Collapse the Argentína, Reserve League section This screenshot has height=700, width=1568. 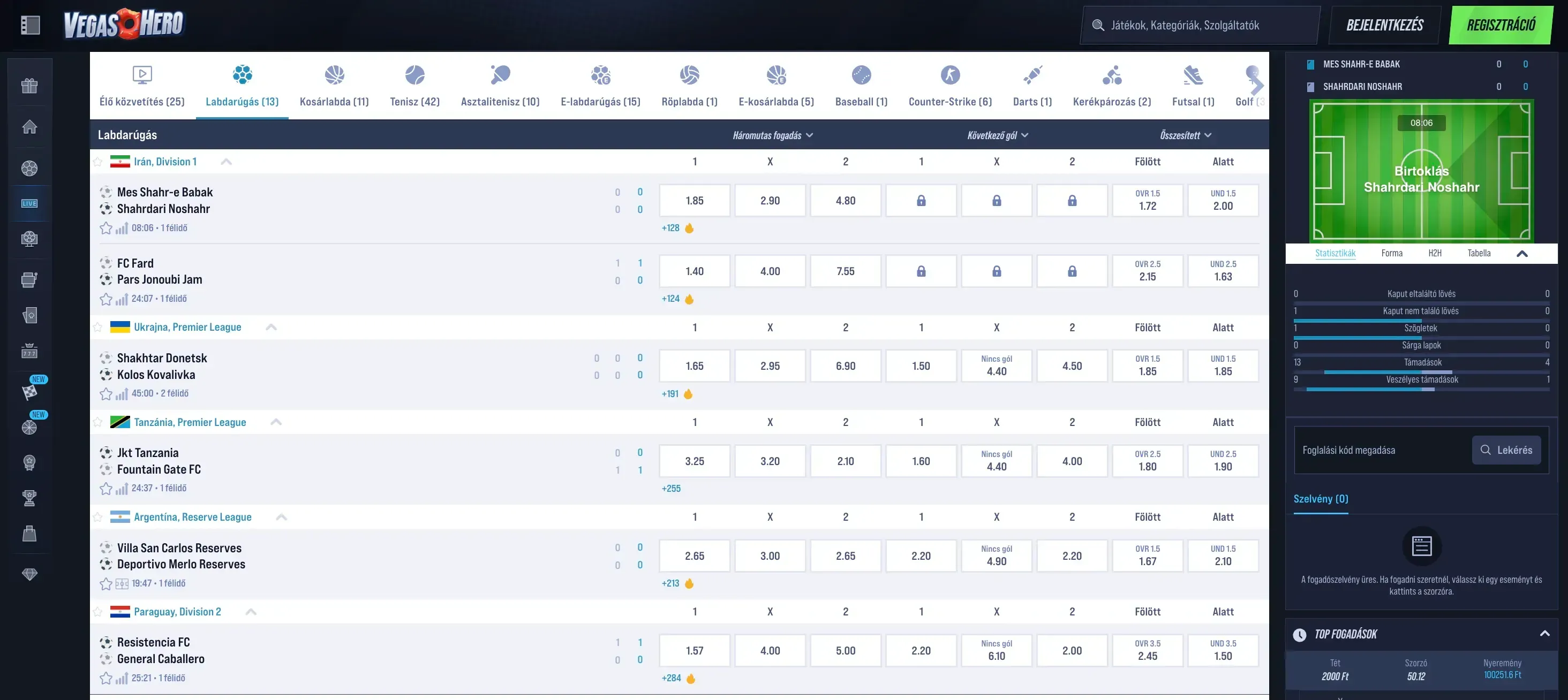click(x=281, y=517)
